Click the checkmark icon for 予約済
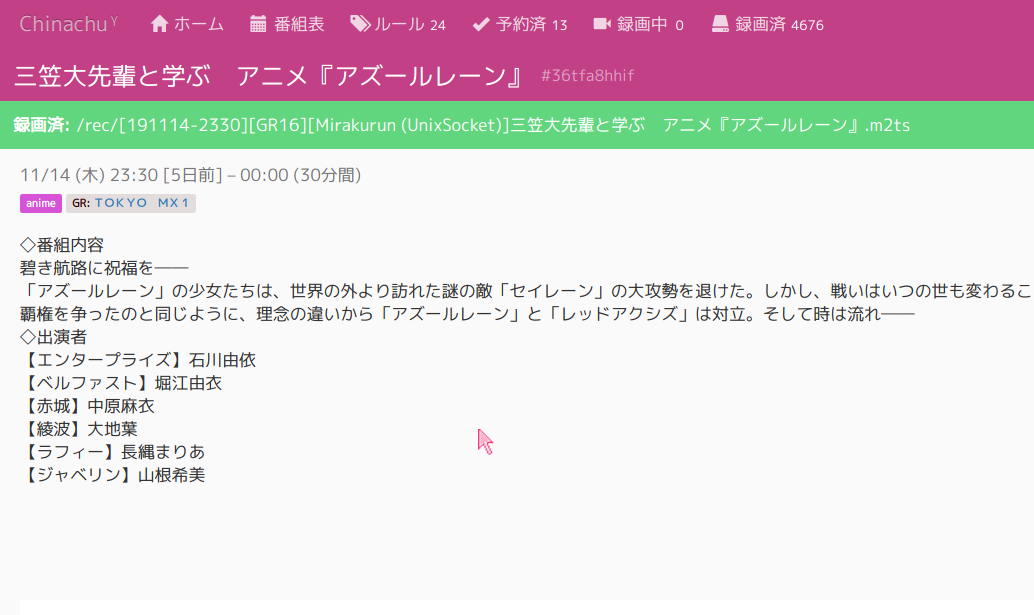 coord(481,24)
